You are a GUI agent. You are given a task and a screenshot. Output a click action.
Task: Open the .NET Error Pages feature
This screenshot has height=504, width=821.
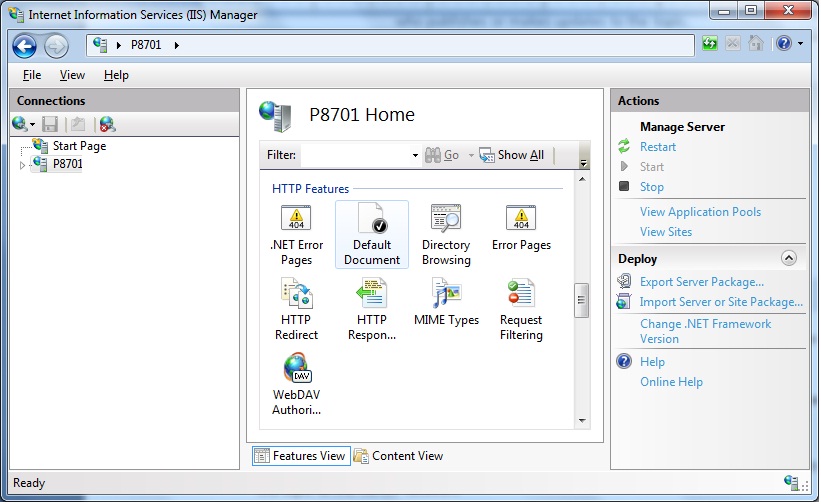296,234
